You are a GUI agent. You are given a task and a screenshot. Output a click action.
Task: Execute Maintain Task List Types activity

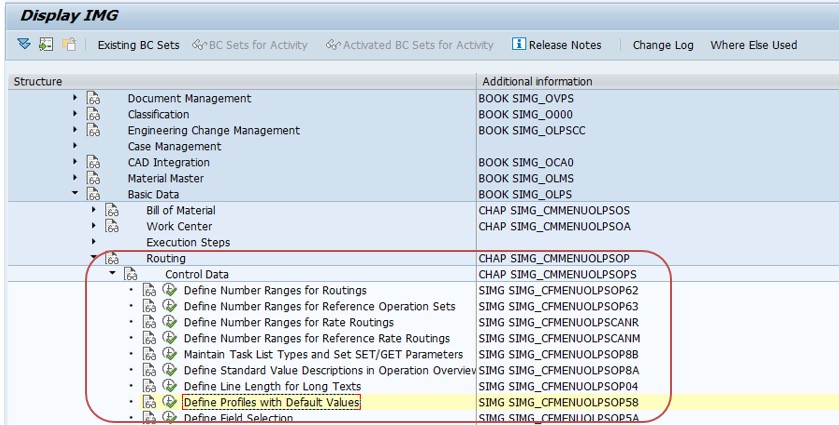click(170, 354)
